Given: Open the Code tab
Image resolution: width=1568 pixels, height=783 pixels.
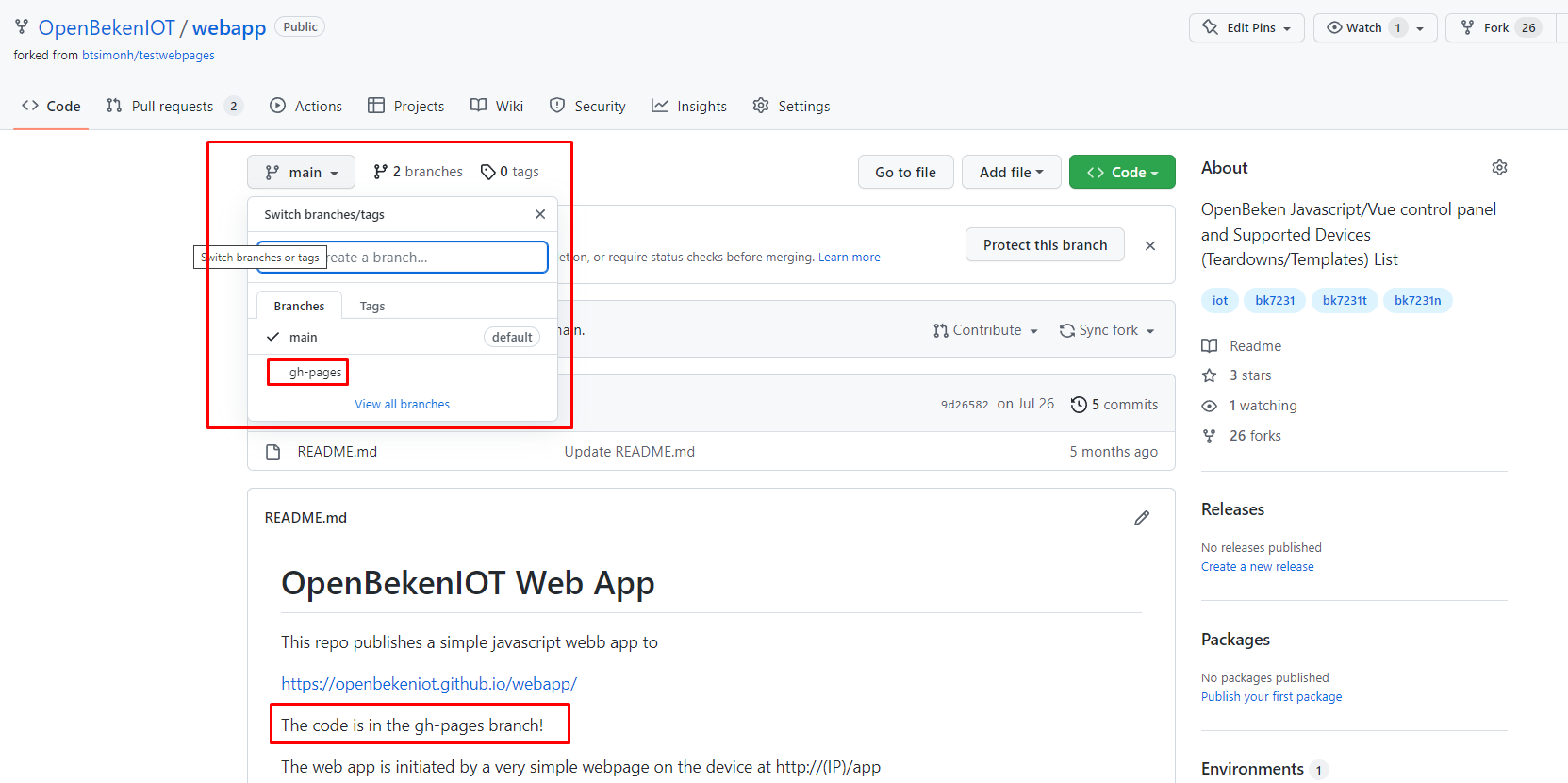Looking at the screenshot, I should [51, 106].
